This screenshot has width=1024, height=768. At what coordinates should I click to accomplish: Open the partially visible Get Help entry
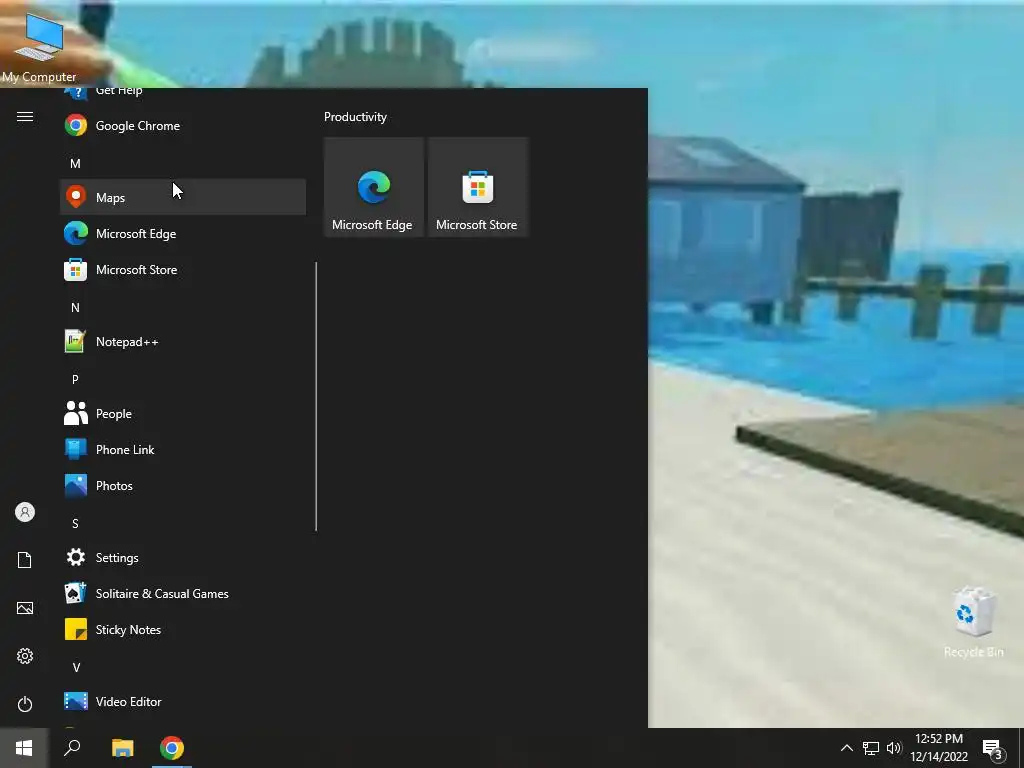coord(183,95)
